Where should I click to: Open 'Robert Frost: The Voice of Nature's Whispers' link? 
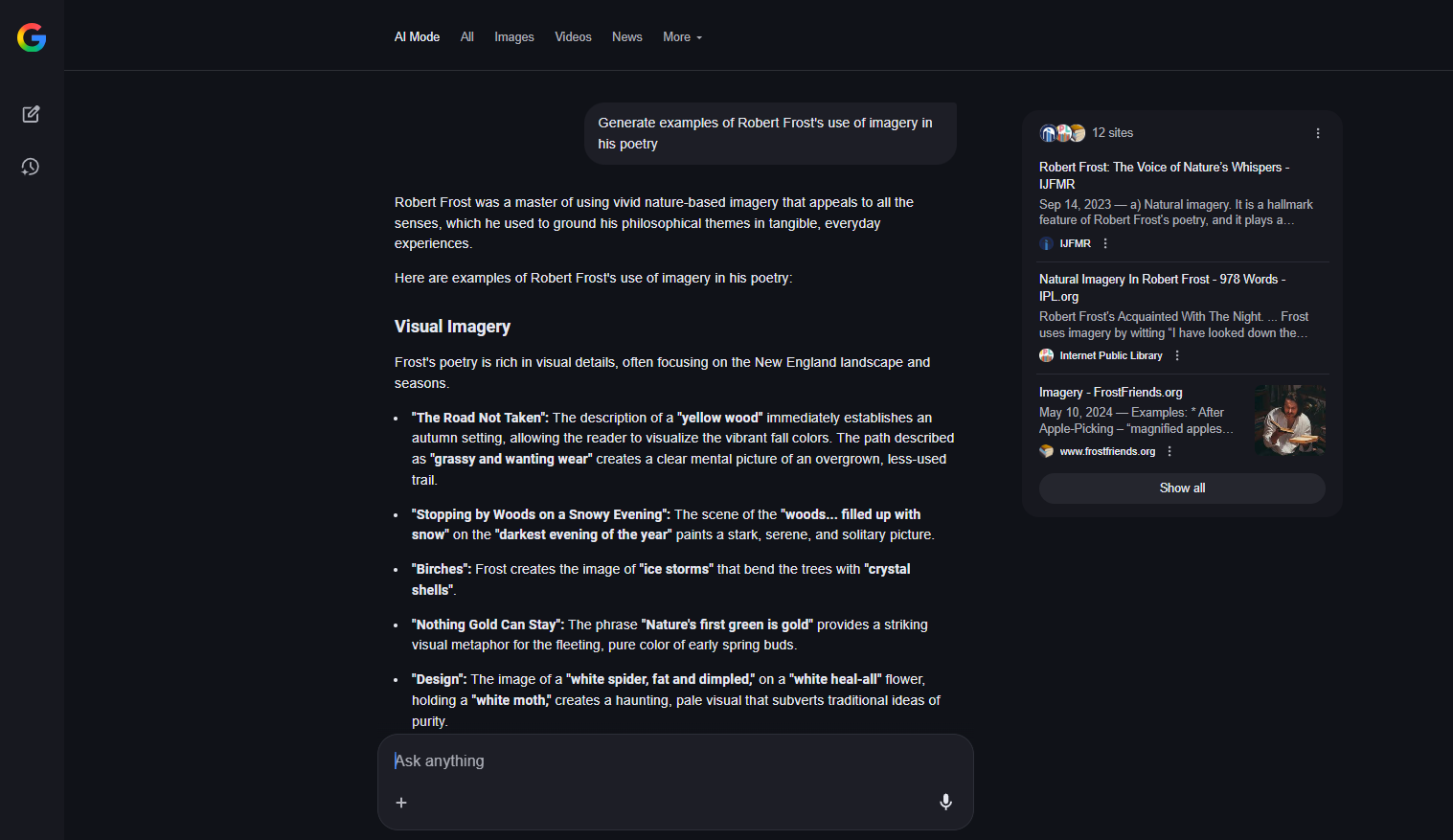[1164, 175]
